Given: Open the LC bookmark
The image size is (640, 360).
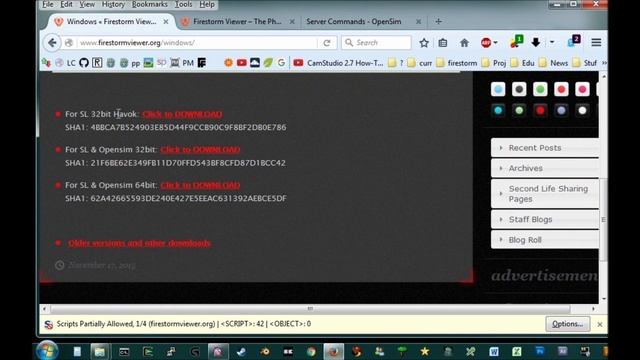Looking at the screenshot, I should tap(71, 63).
